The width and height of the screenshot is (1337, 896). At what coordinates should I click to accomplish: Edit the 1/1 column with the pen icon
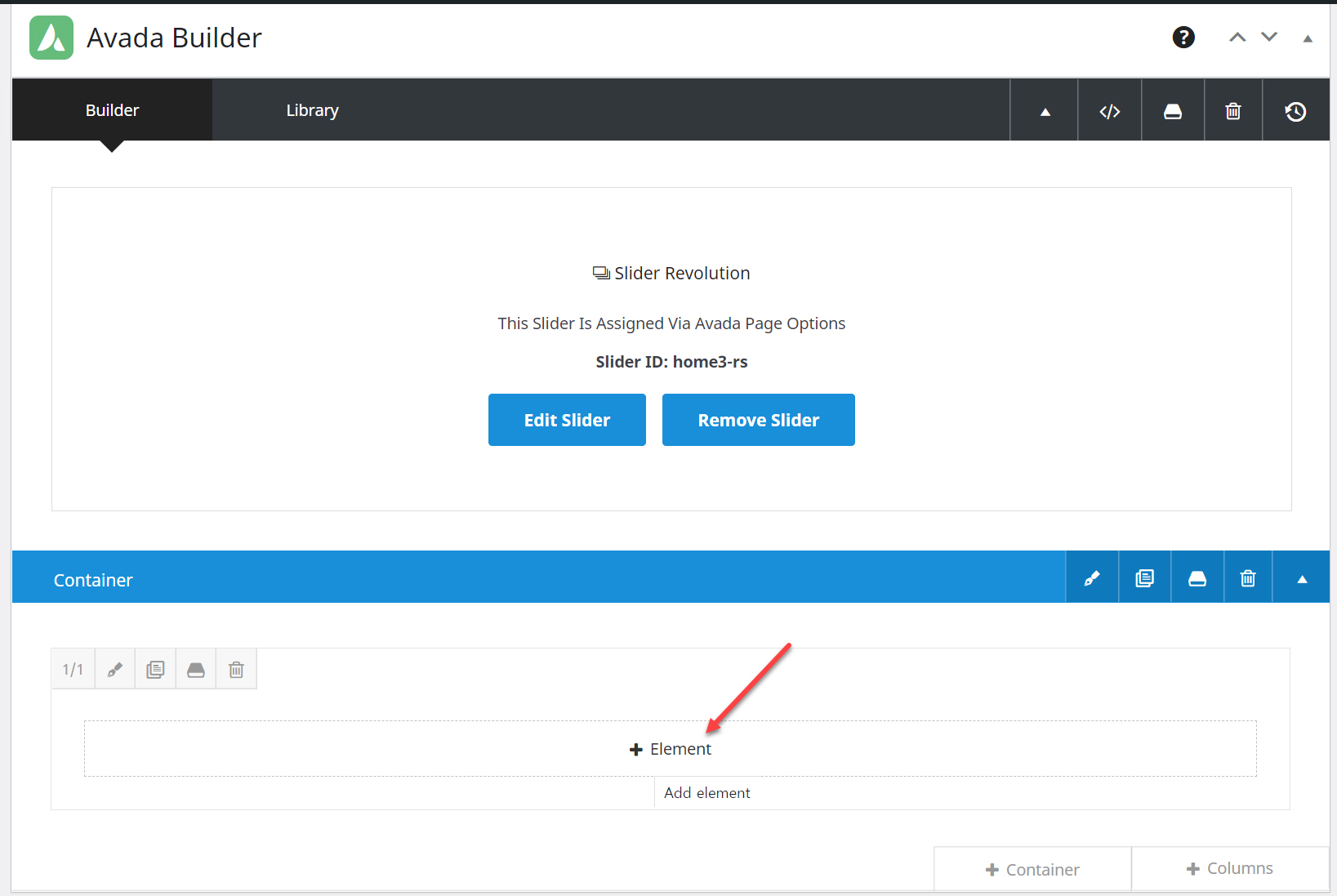click(115, 669)
